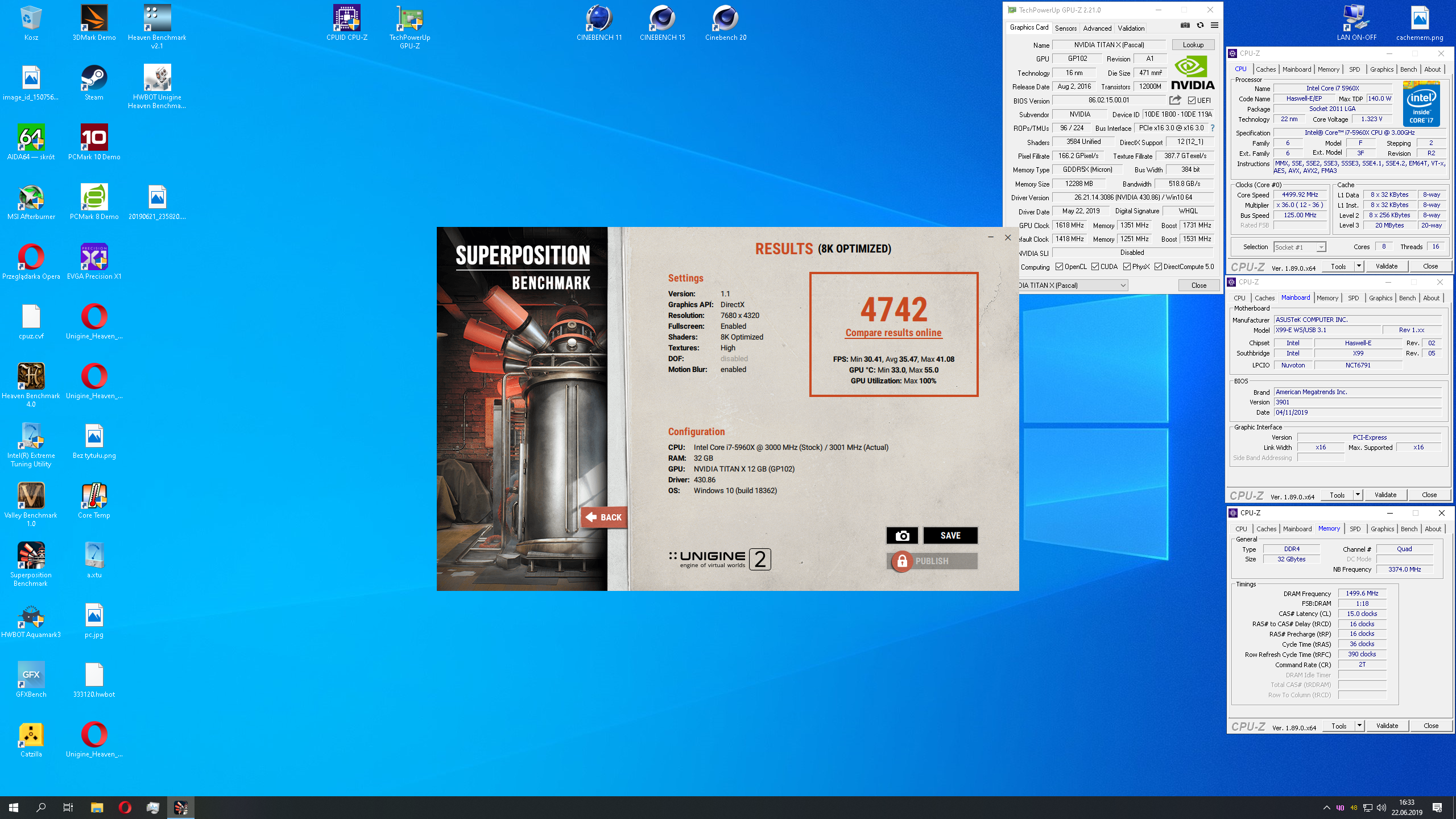Open Graphics tab in CPU-Z Mainboard window

coord(1380,298)
